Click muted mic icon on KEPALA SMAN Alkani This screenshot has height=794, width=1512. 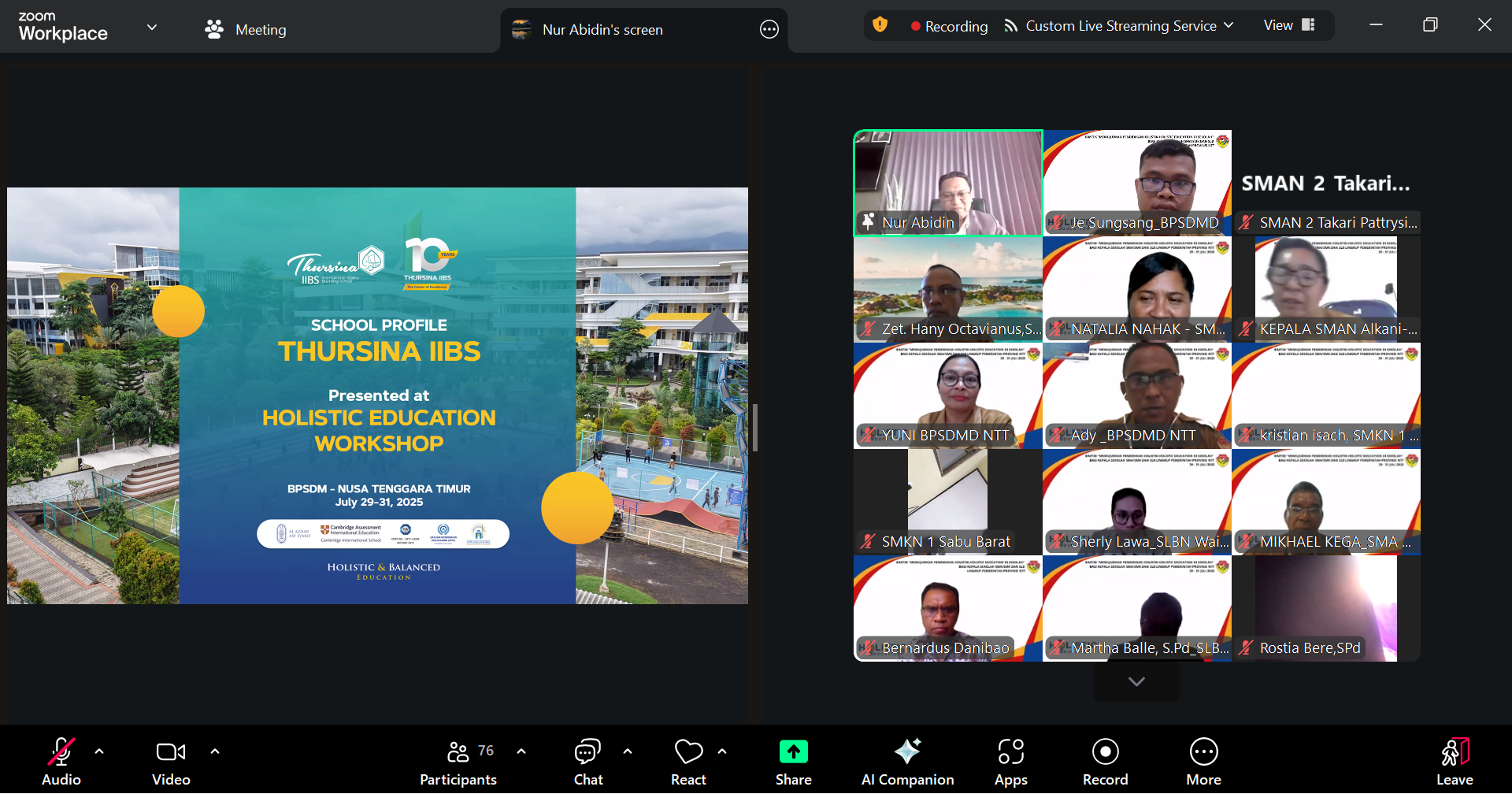pyautogui.click(x=1246, y=329)
